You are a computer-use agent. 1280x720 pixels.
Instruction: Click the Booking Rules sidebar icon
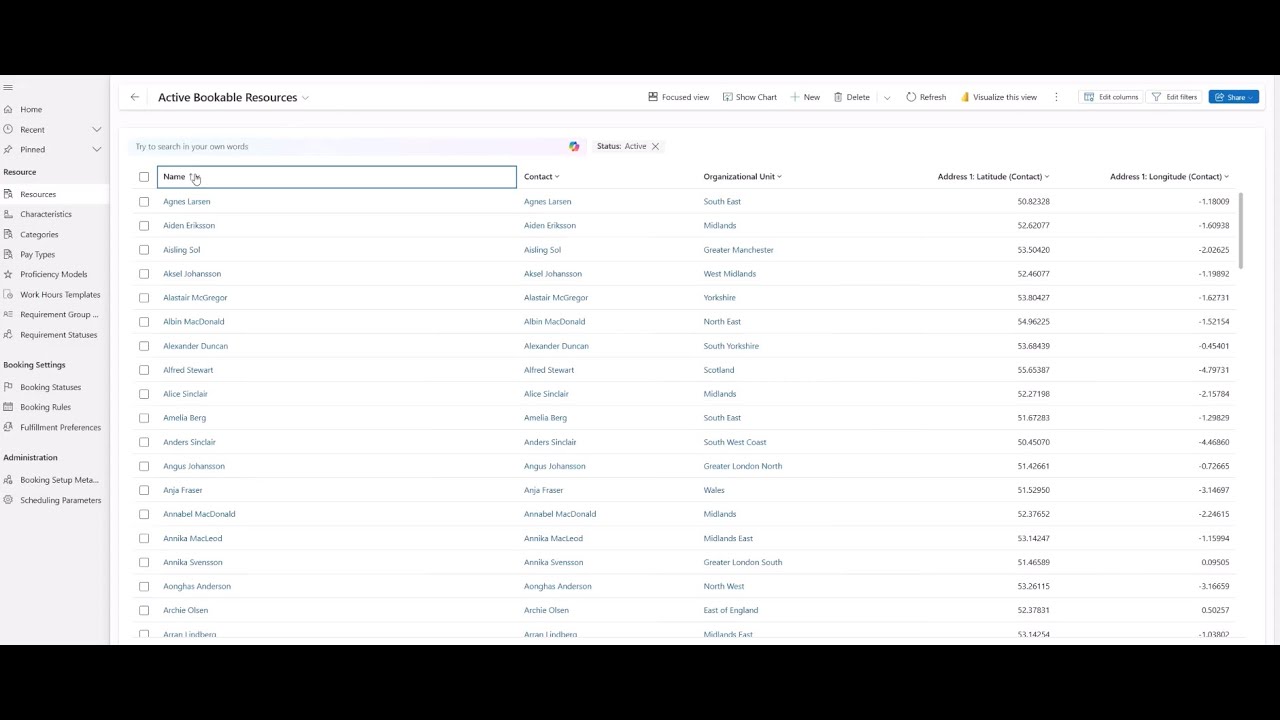click(x=8, y=407)
